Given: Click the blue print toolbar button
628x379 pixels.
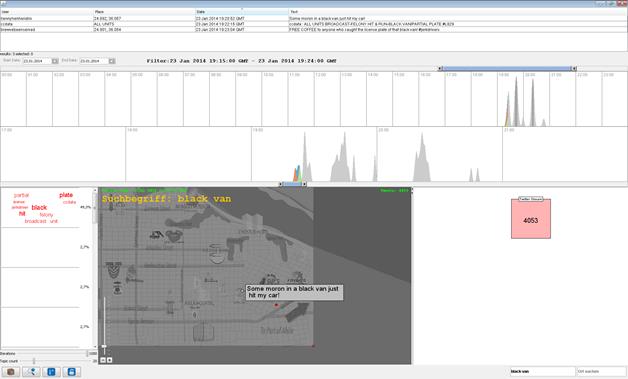Looking at the screenshot, I should [71, 372].
